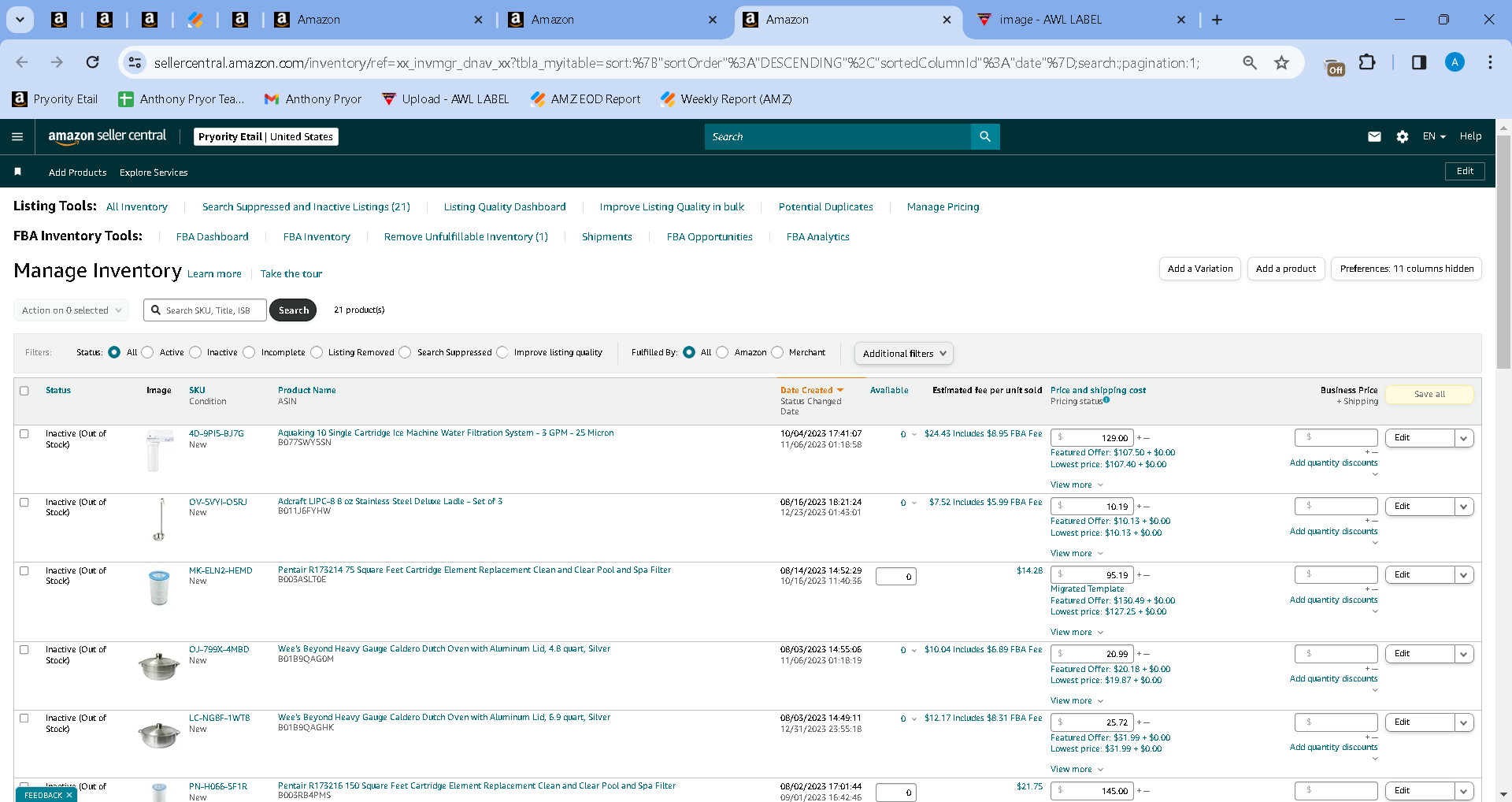Click the SKU, Title search input field

point(206,310)
